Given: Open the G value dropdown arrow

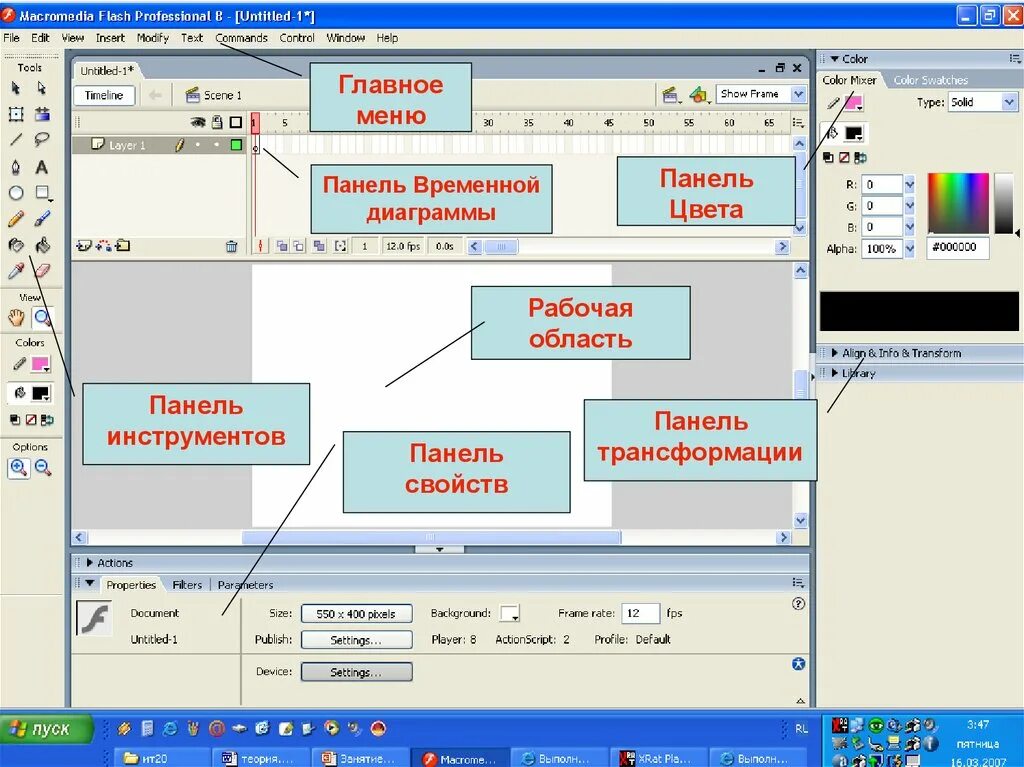Looking at the screenshot, I should coord(910,206).
